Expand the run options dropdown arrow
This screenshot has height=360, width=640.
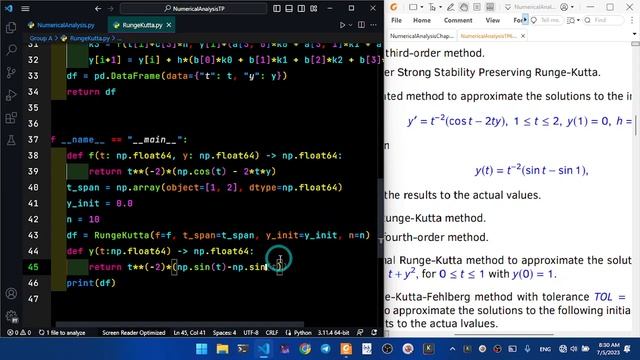[350, 25]
